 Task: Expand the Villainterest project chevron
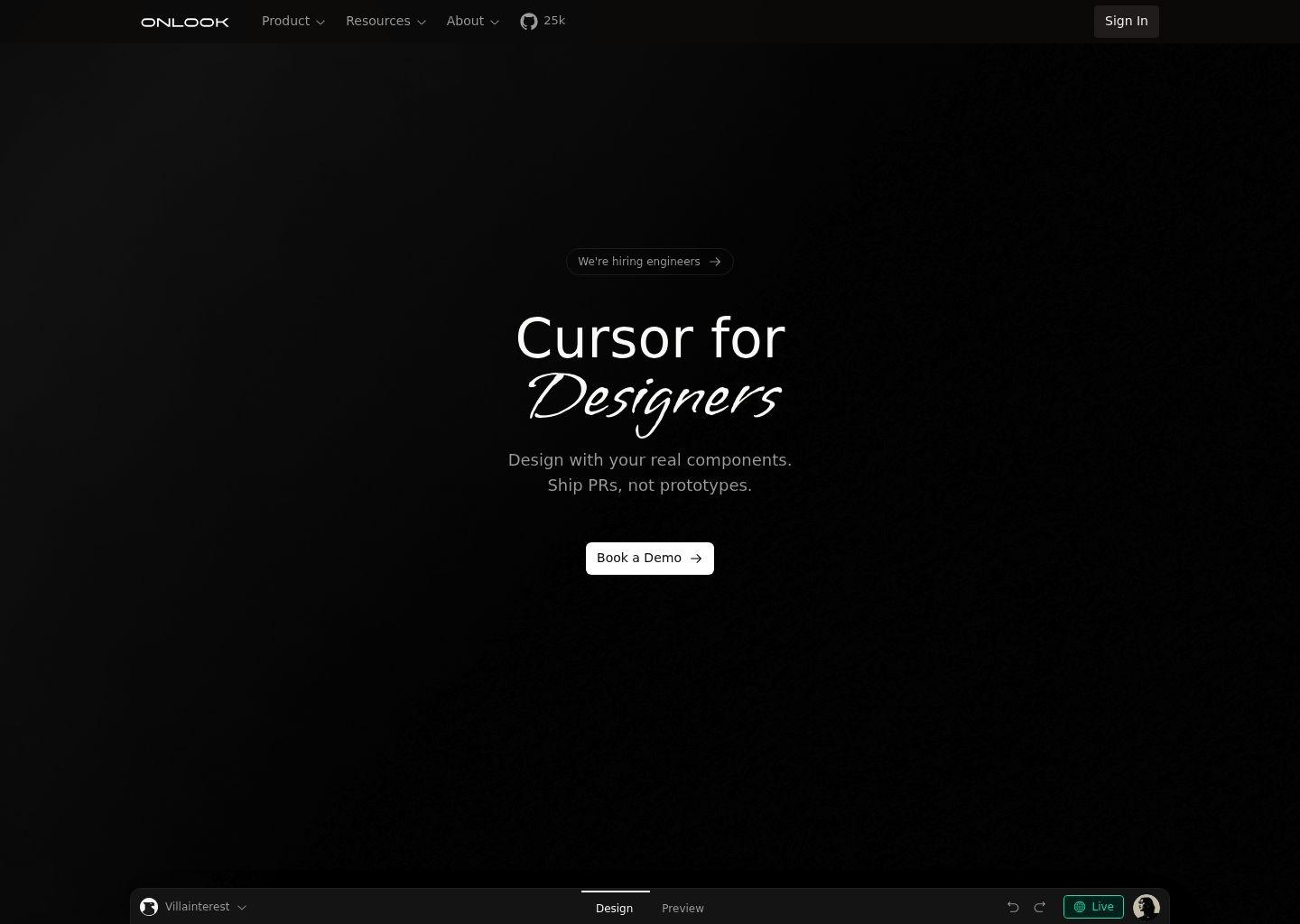click(x=242, y=908)
